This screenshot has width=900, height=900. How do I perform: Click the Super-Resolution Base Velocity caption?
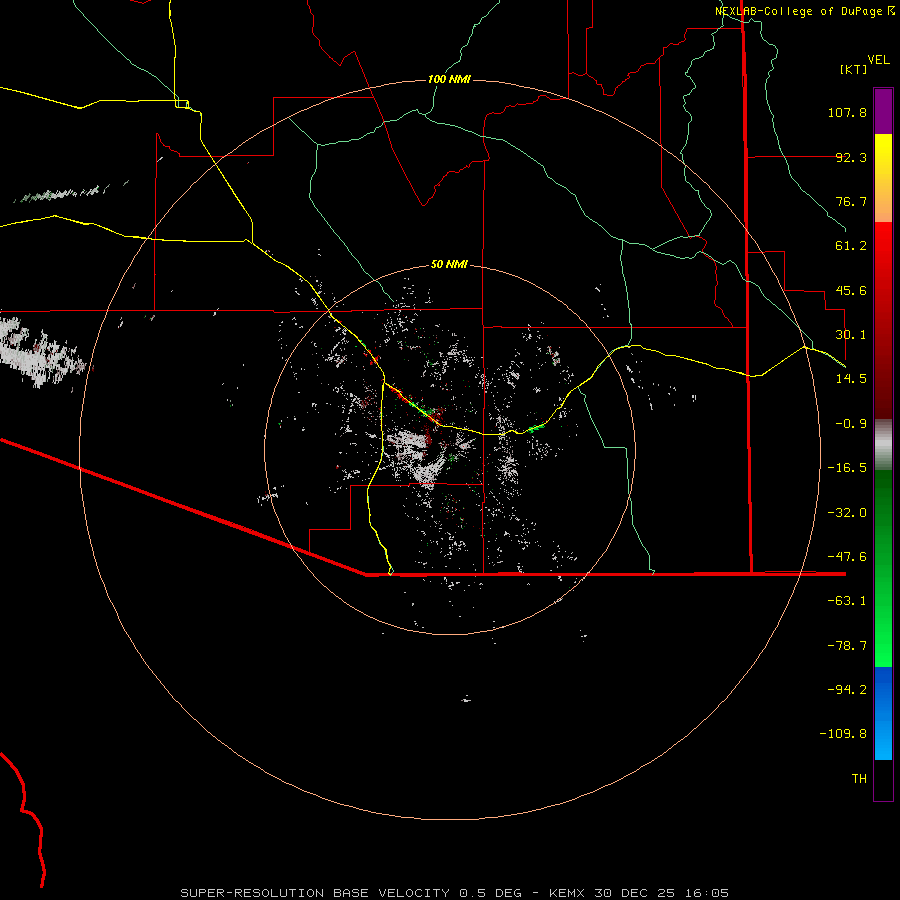[455, 893]
